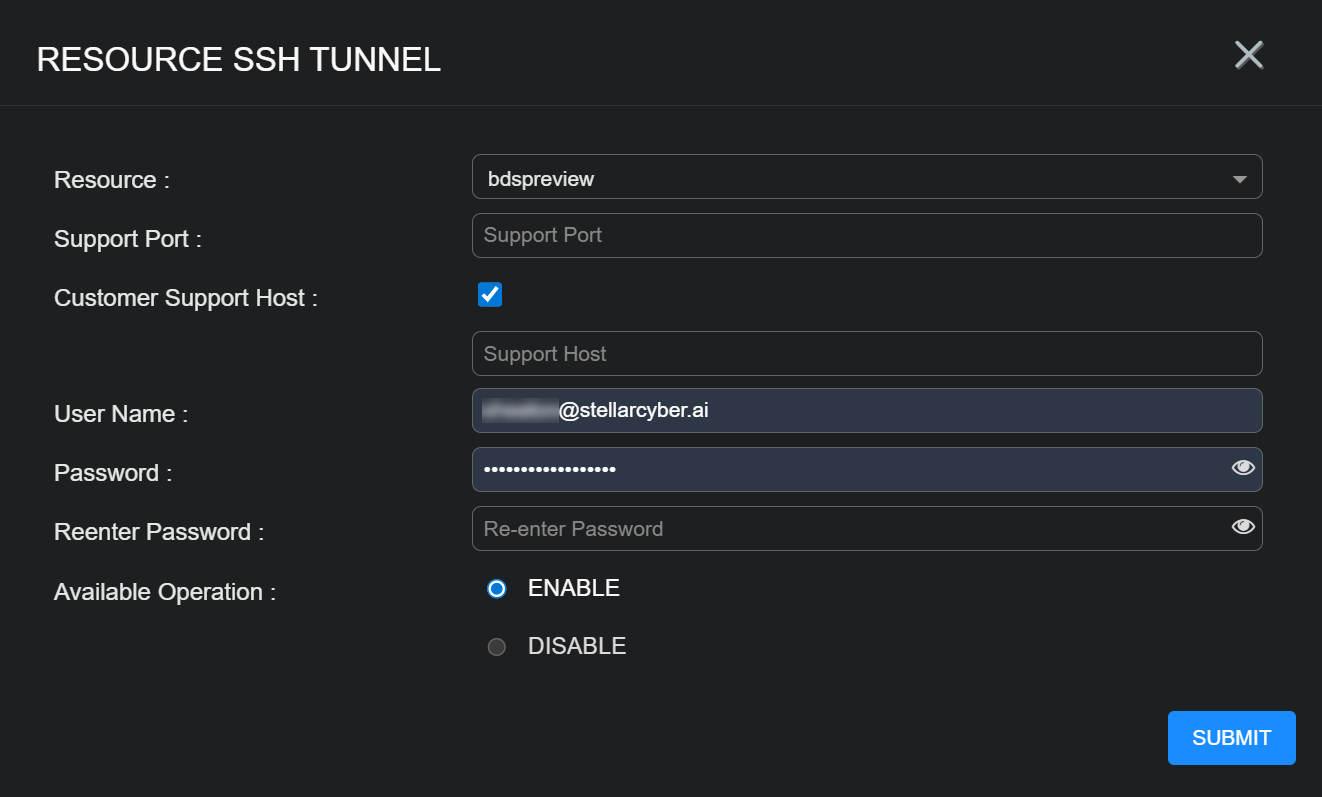
Task: Uncheck the Customer Support Host checkbox
Action: coord(490,295)
